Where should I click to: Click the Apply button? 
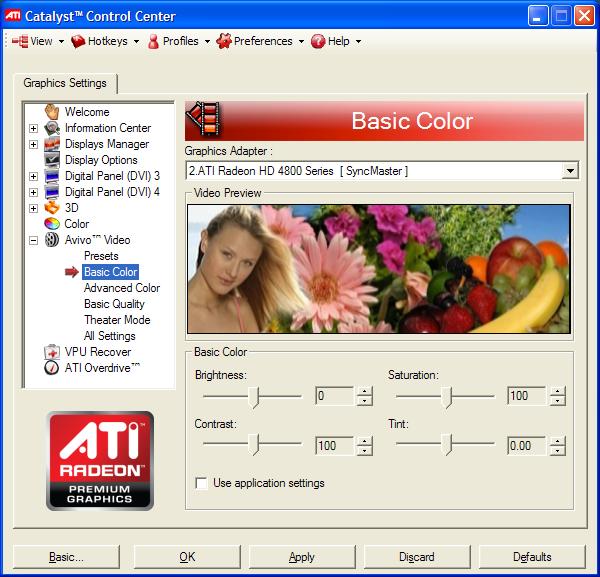pyautogui.click(x=302, y=557)
